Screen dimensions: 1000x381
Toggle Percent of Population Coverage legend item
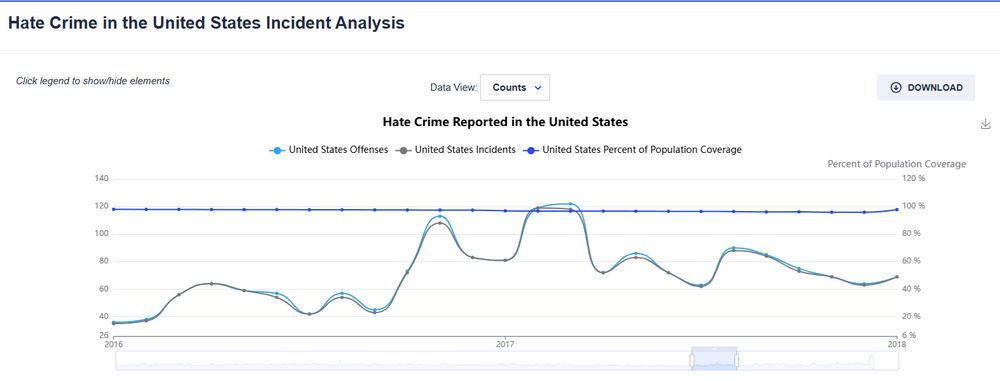632,150
